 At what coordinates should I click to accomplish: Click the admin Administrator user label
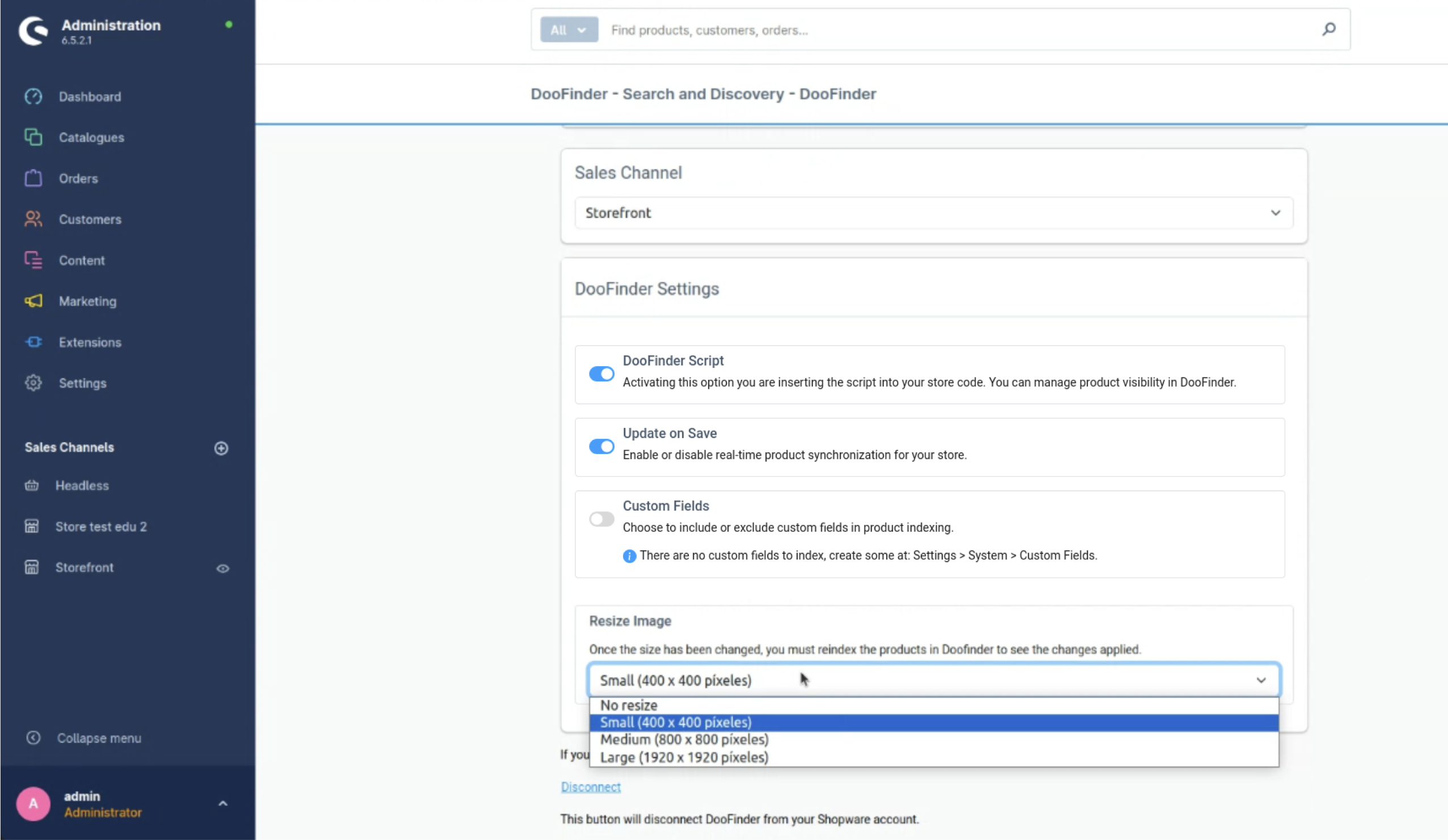[102, 804]
